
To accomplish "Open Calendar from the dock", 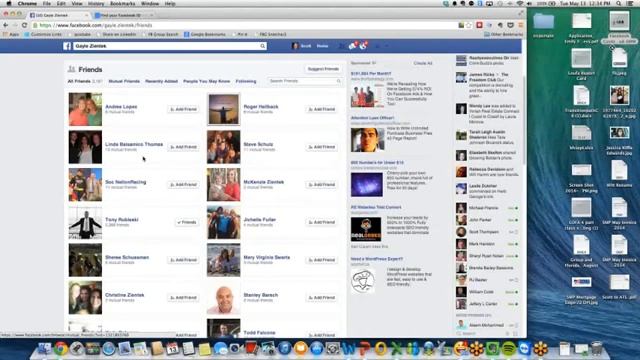I will coord(172,349).
